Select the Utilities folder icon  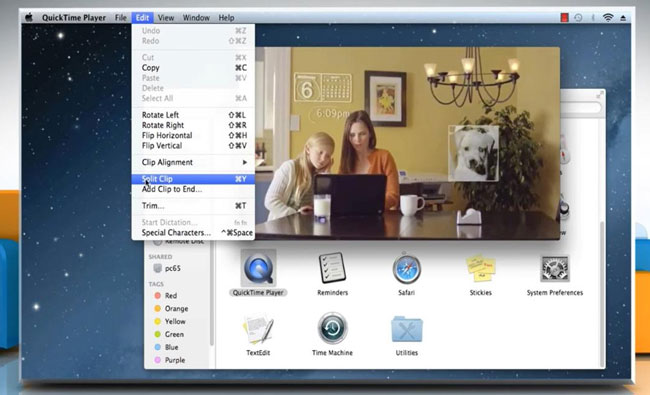407,329
